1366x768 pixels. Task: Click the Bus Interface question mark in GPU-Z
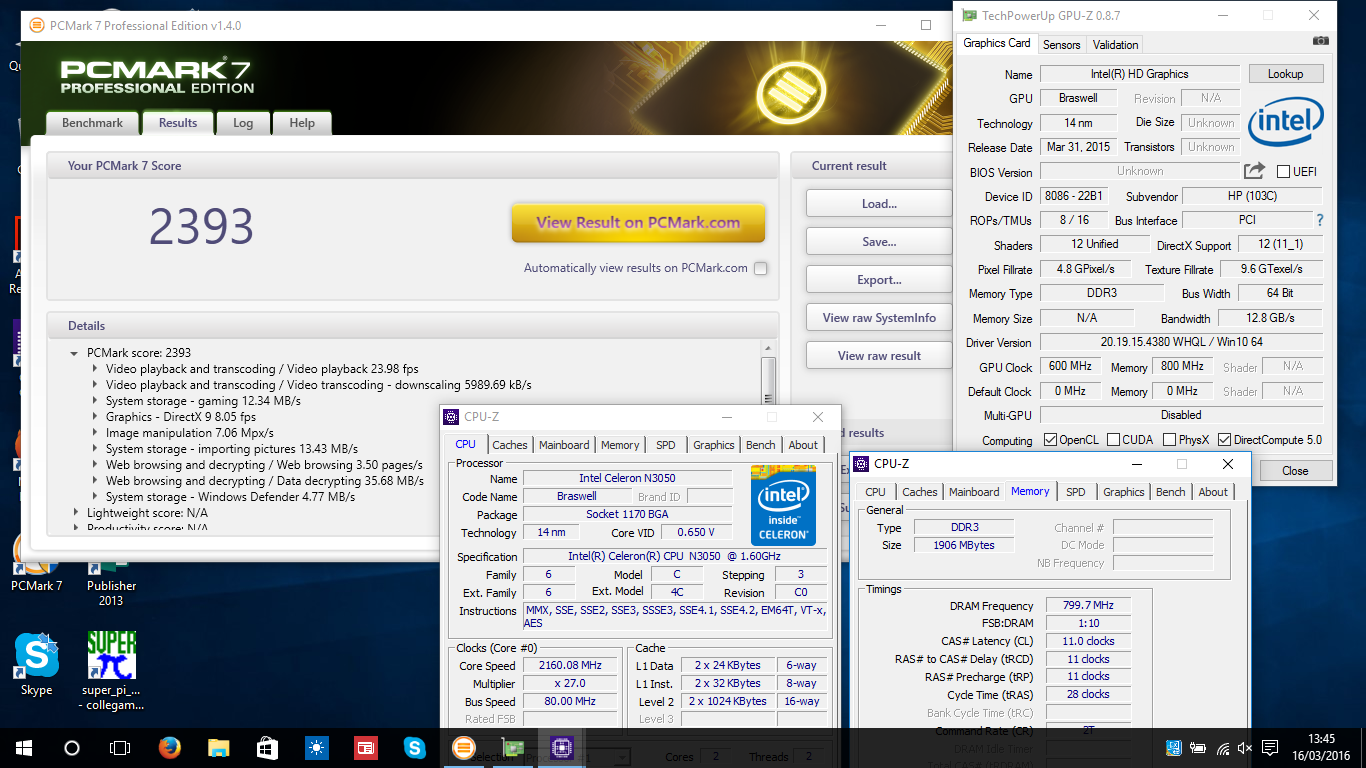[x=1319, y=220]
